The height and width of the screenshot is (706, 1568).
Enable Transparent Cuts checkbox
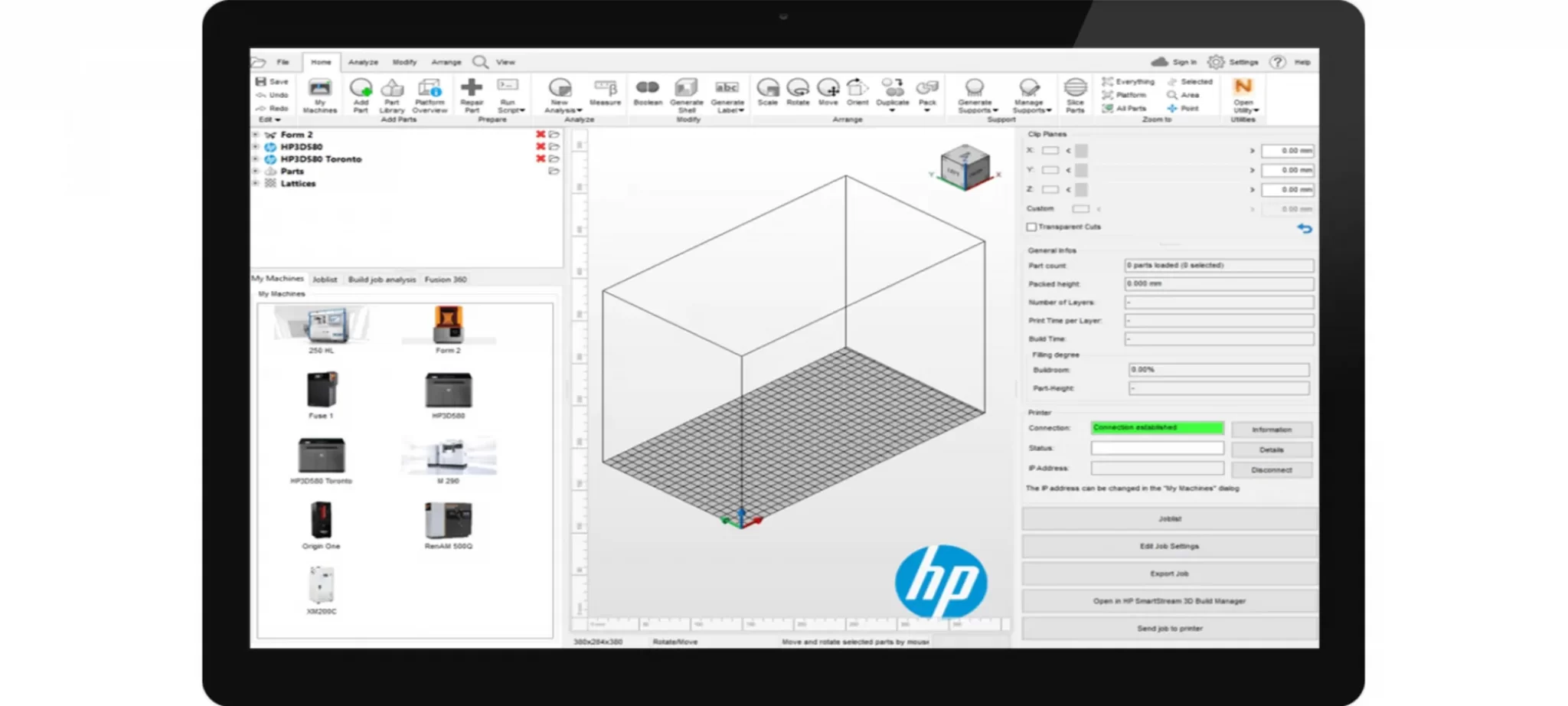(x=1031, y=227)
